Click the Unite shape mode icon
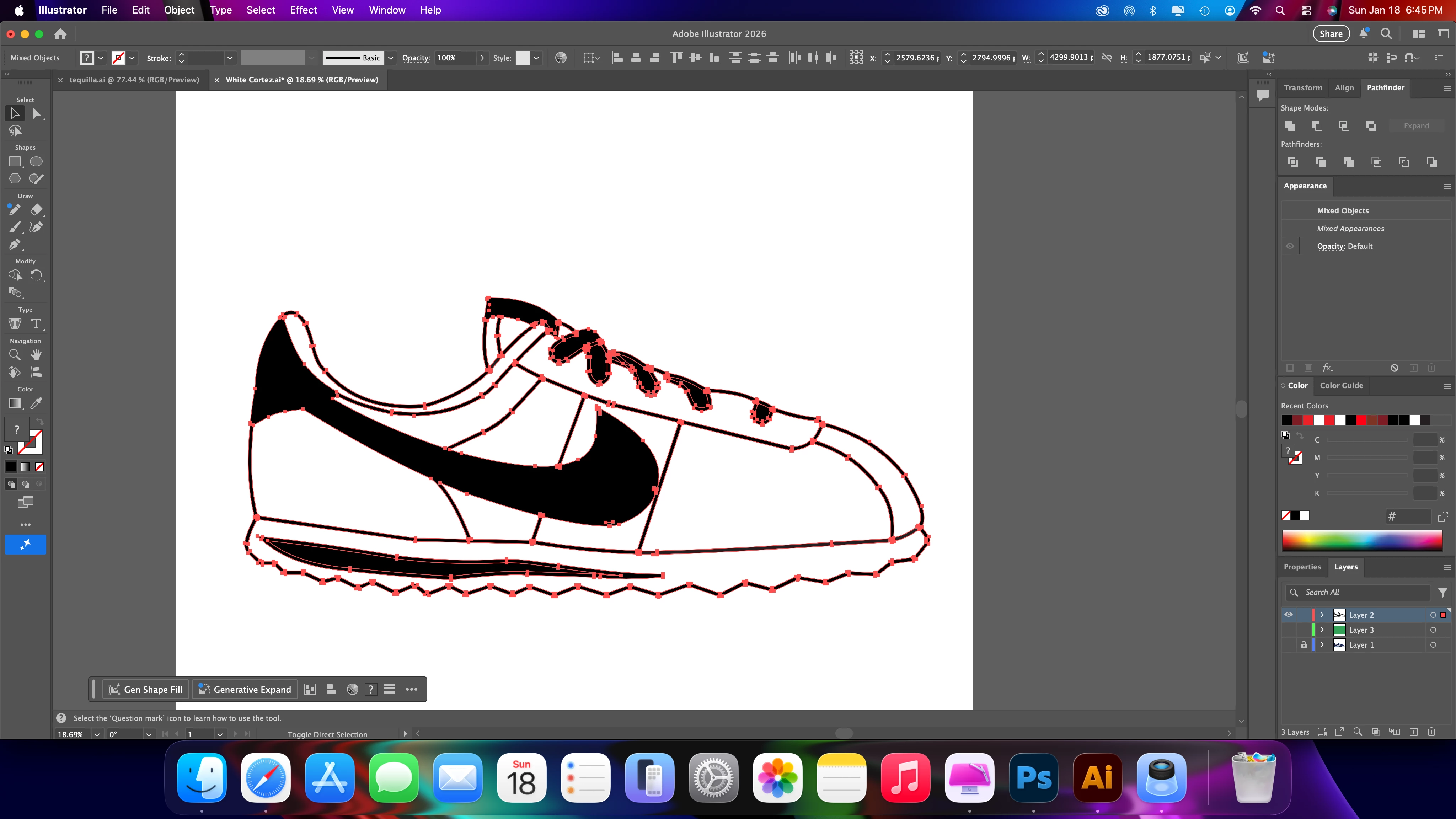This screenshot has height=819, width=1456. pyautogui.click(x=1290, y=125)
